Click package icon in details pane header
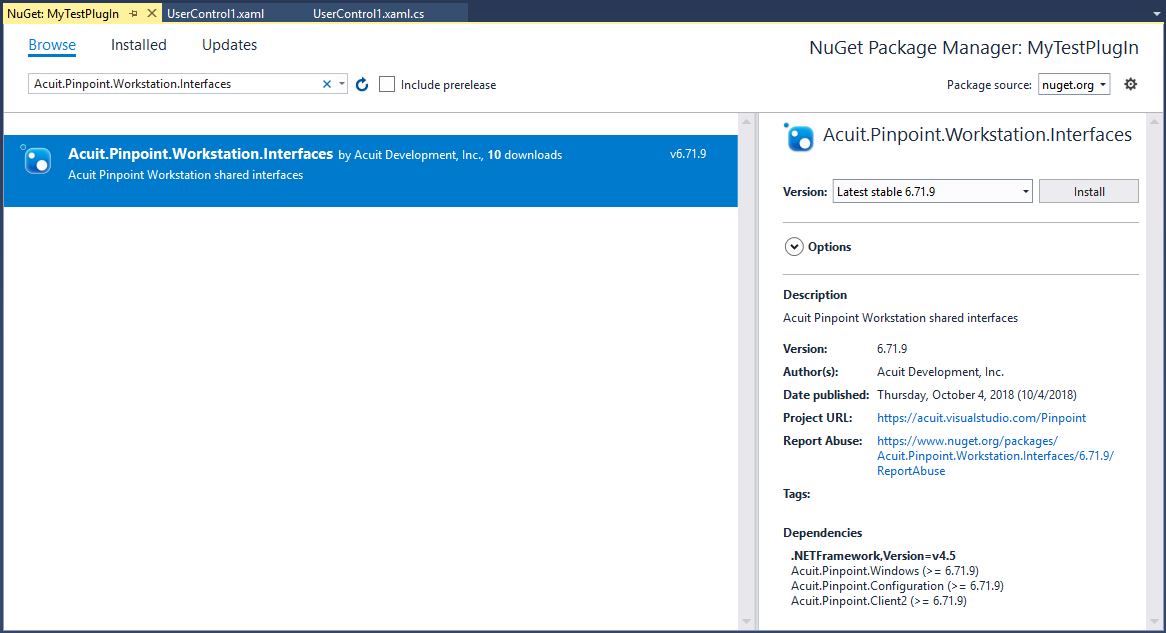Screen dimensions: 1166x633 pyautogui.click(x=799, y=137)
